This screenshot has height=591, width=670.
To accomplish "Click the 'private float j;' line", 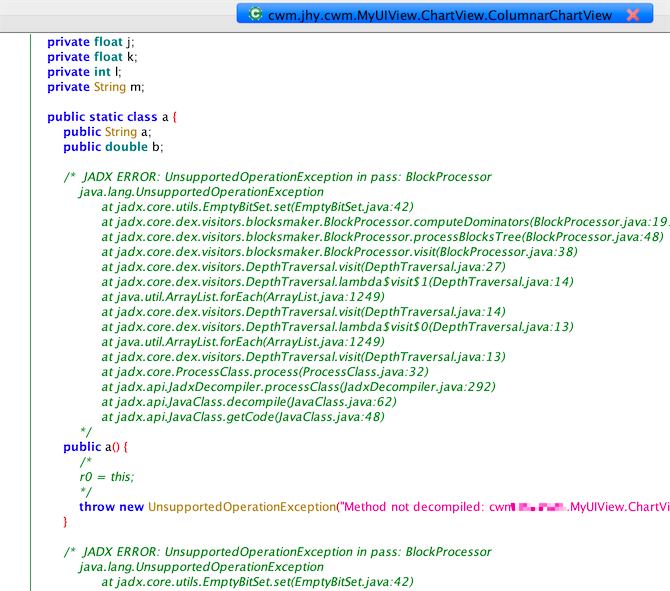I will pyautogui.click(x=91, y=42).
